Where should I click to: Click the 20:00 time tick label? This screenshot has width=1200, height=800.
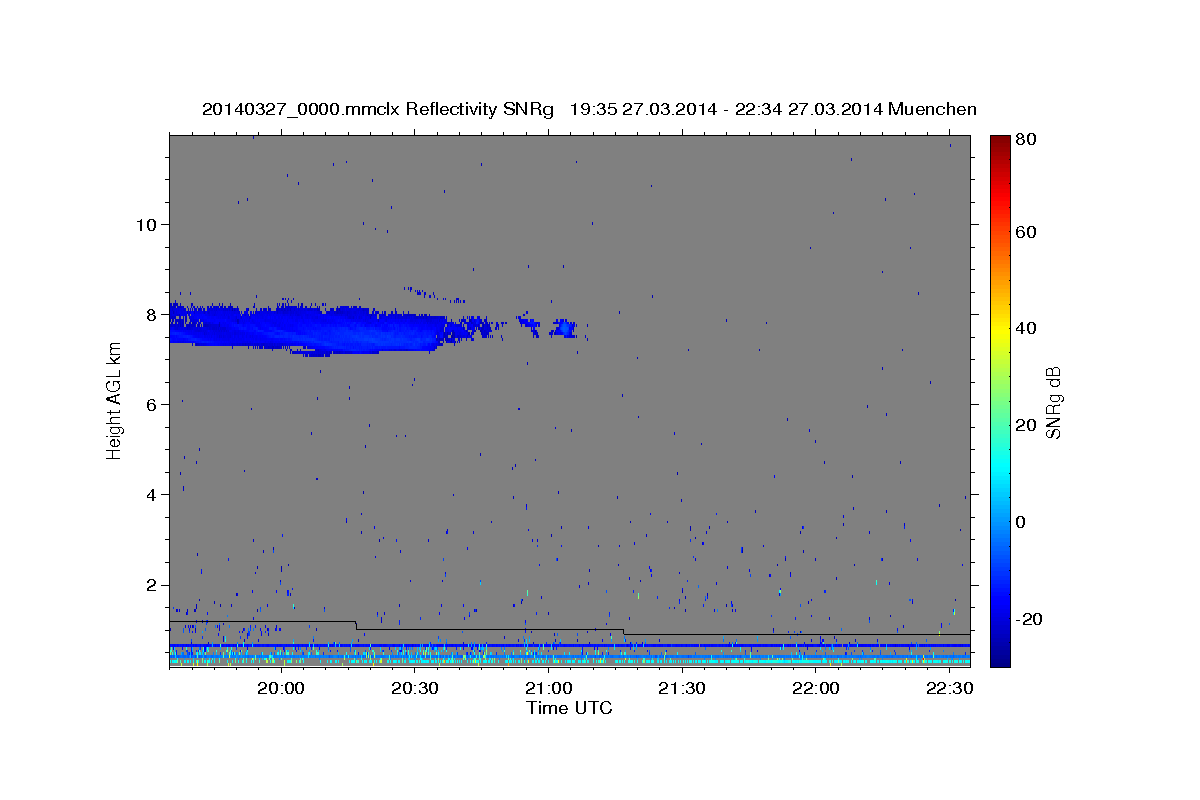(x=281, y=689)
